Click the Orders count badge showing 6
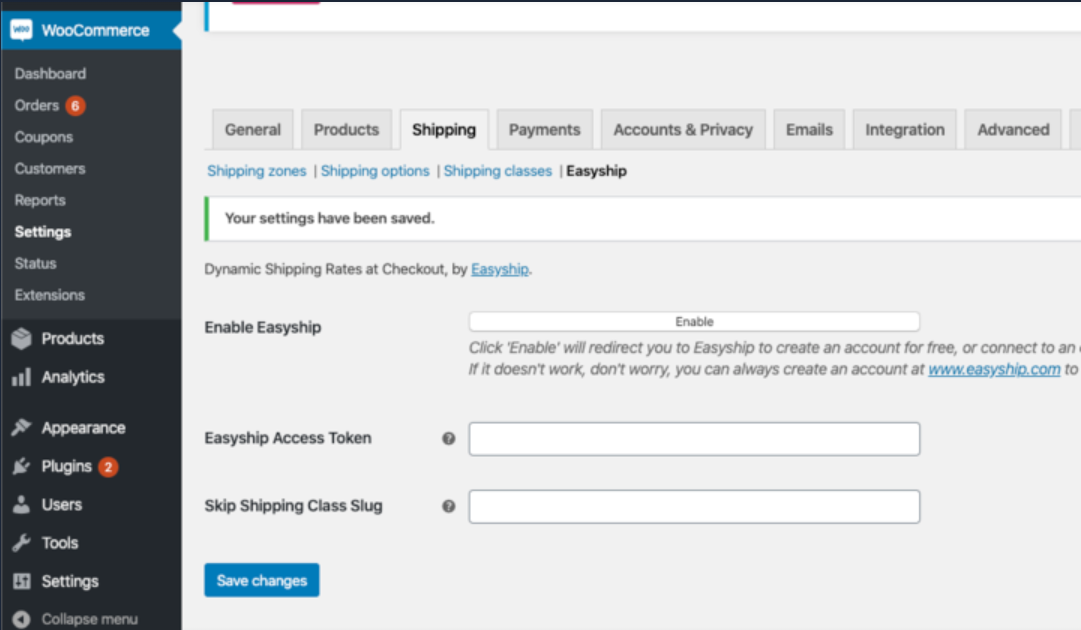Viewport: 1081px width, 630px height. (75, 105)
